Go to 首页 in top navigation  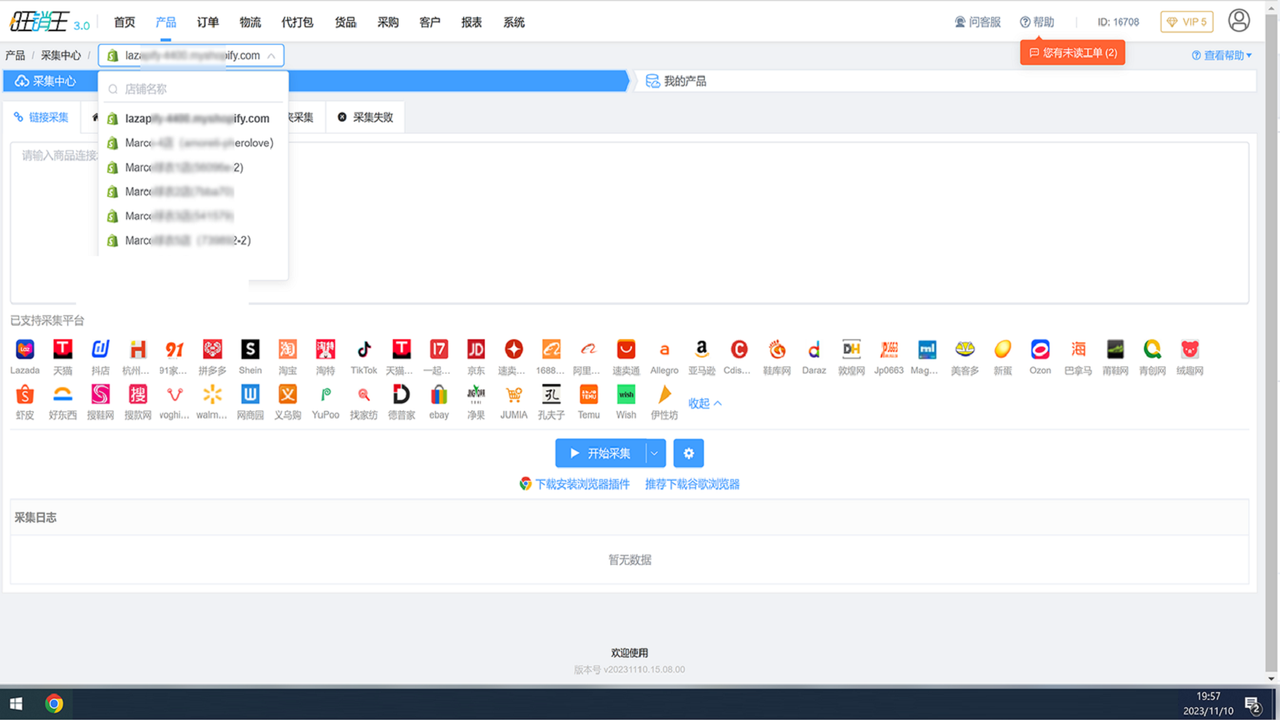tap(124, 22)
